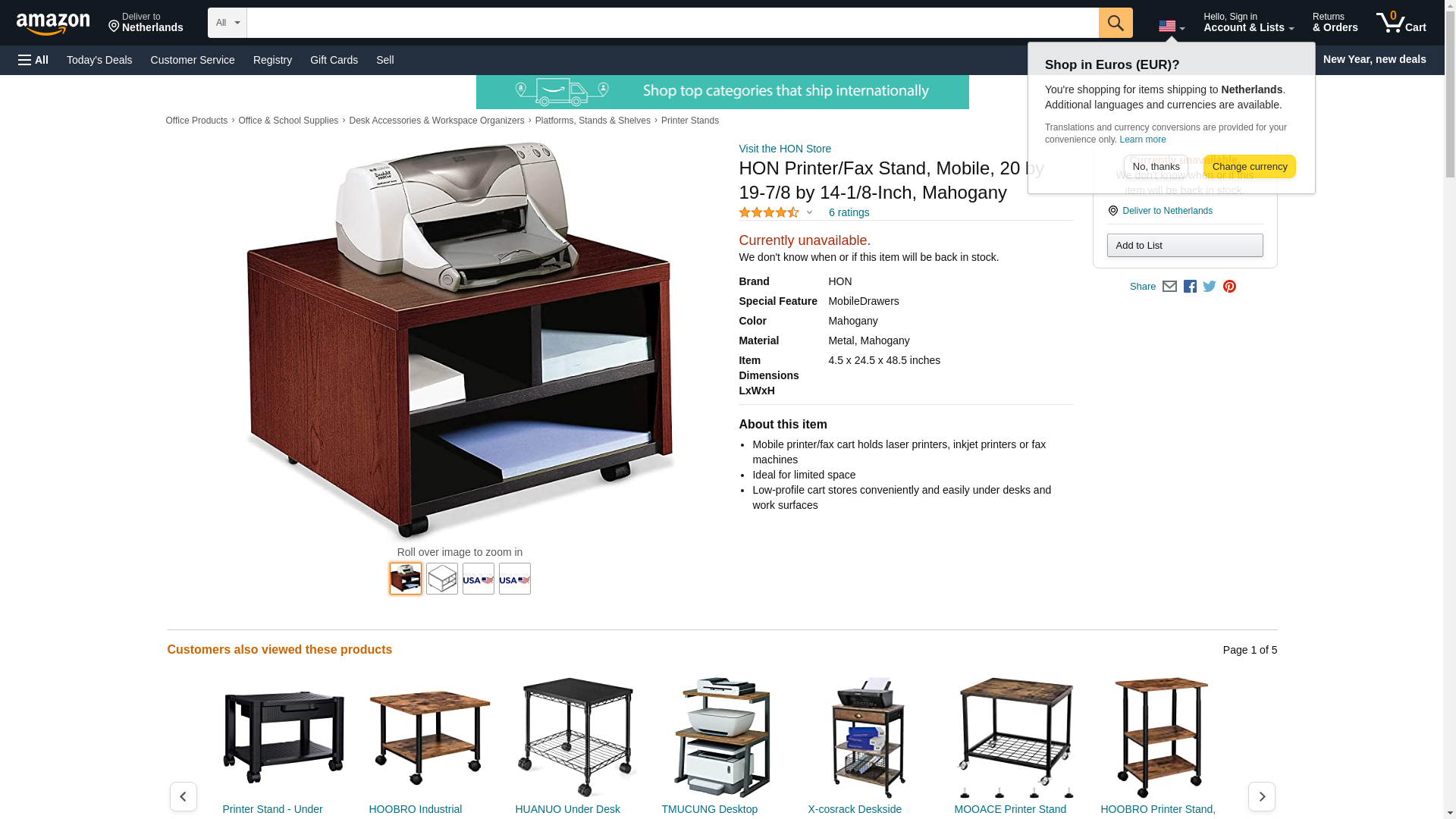Screen dimensions: 1456x819
Task: Open Today's Deals menu item
Action: (x=99, y=60)
